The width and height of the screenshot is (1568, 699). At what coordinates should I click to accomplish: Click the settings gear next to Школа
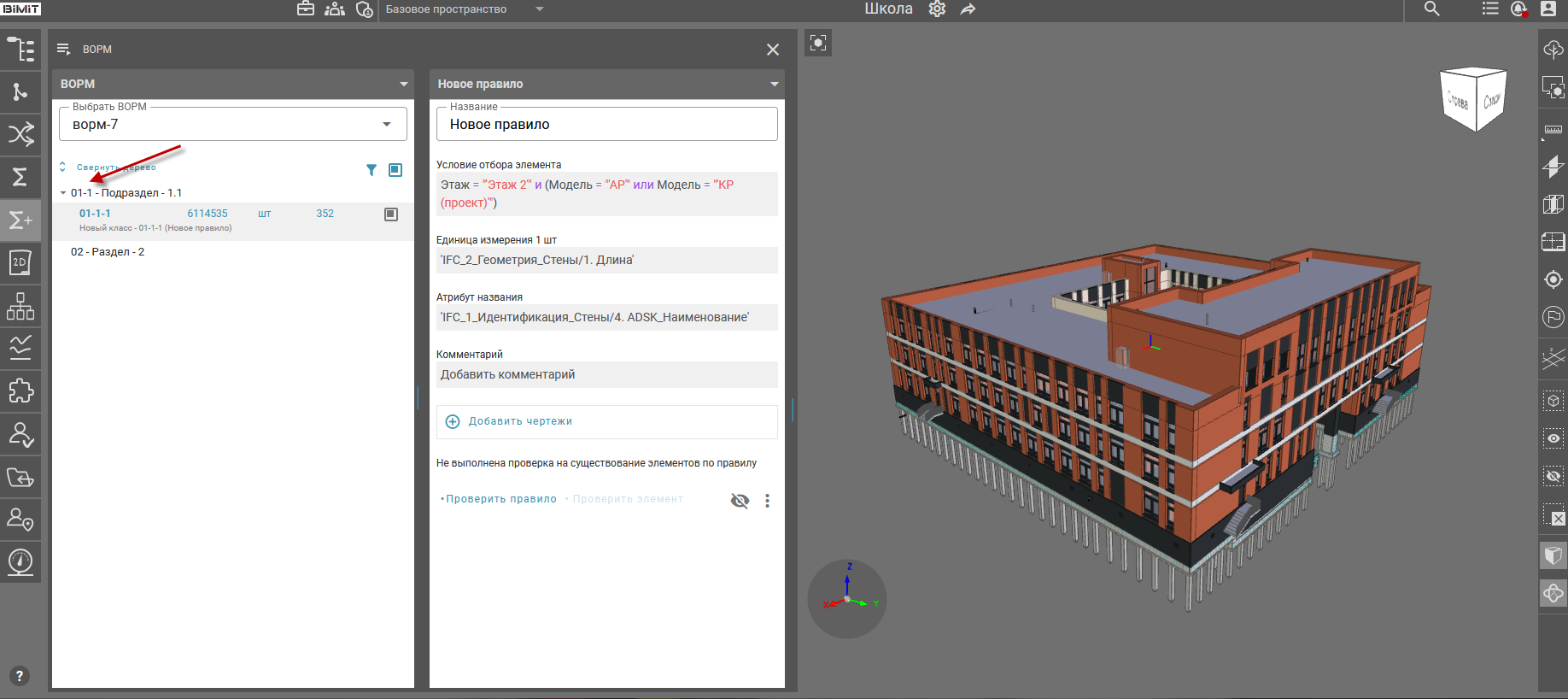pos(937,9)
